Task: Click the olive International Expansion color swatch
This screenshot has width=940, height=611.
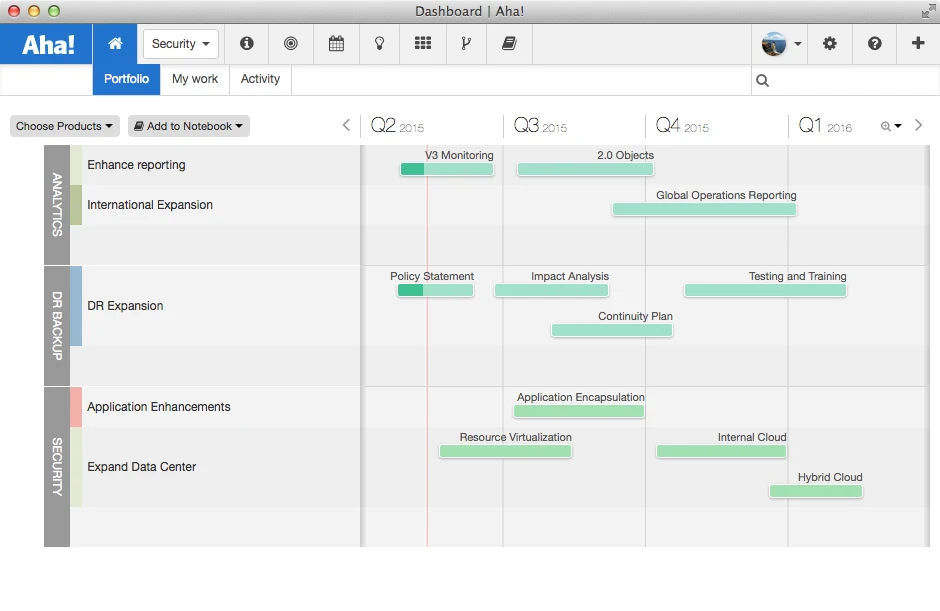Action: [76, 205]
